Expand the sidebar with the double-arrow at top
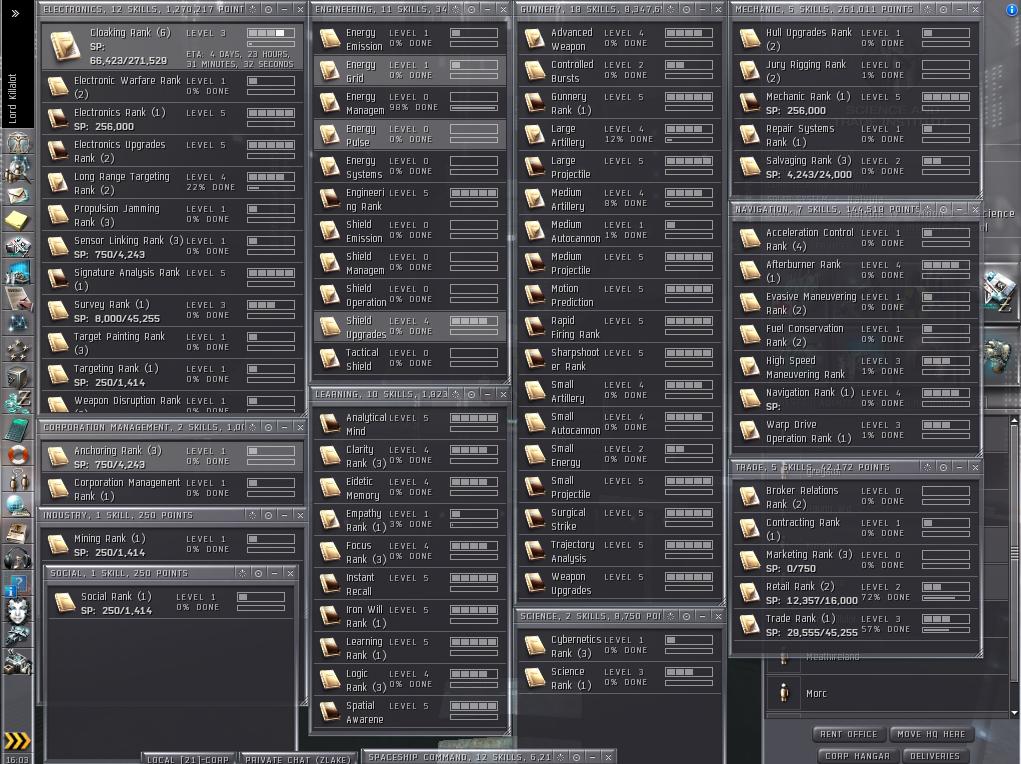The width and height of the screenshot is (1021, 764). [x=16, y=13]
